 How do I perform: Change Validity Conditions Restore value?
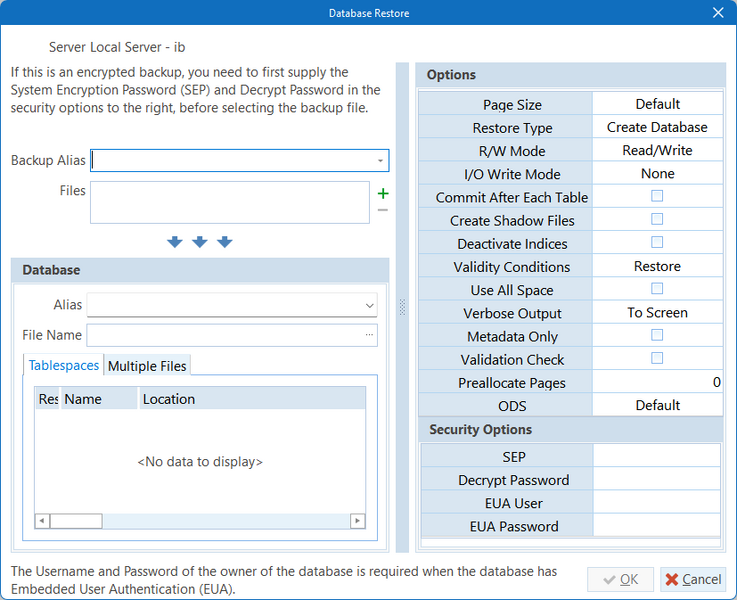point(658,266)
